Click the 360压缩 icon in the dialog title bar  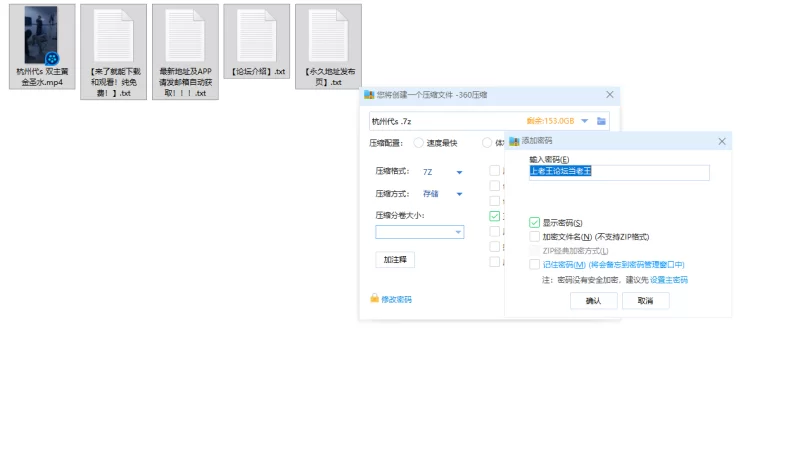click(x=369, y=95)
